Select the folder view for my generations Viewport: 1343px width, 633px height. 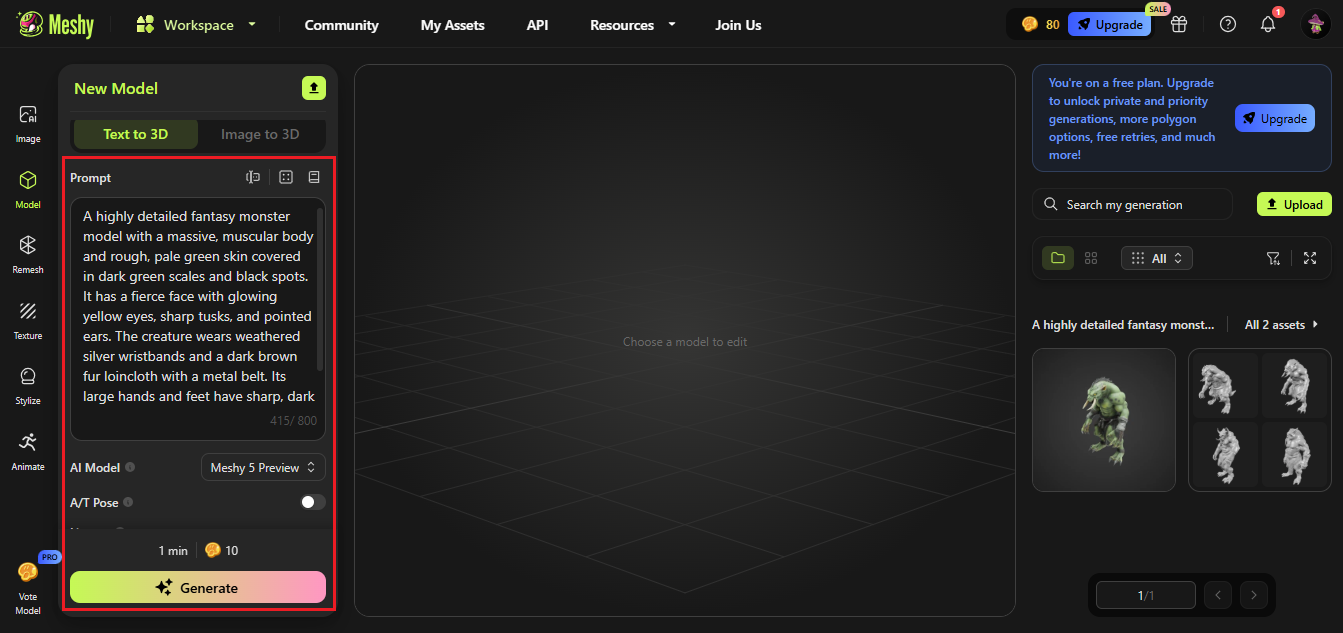(1057, 258)
